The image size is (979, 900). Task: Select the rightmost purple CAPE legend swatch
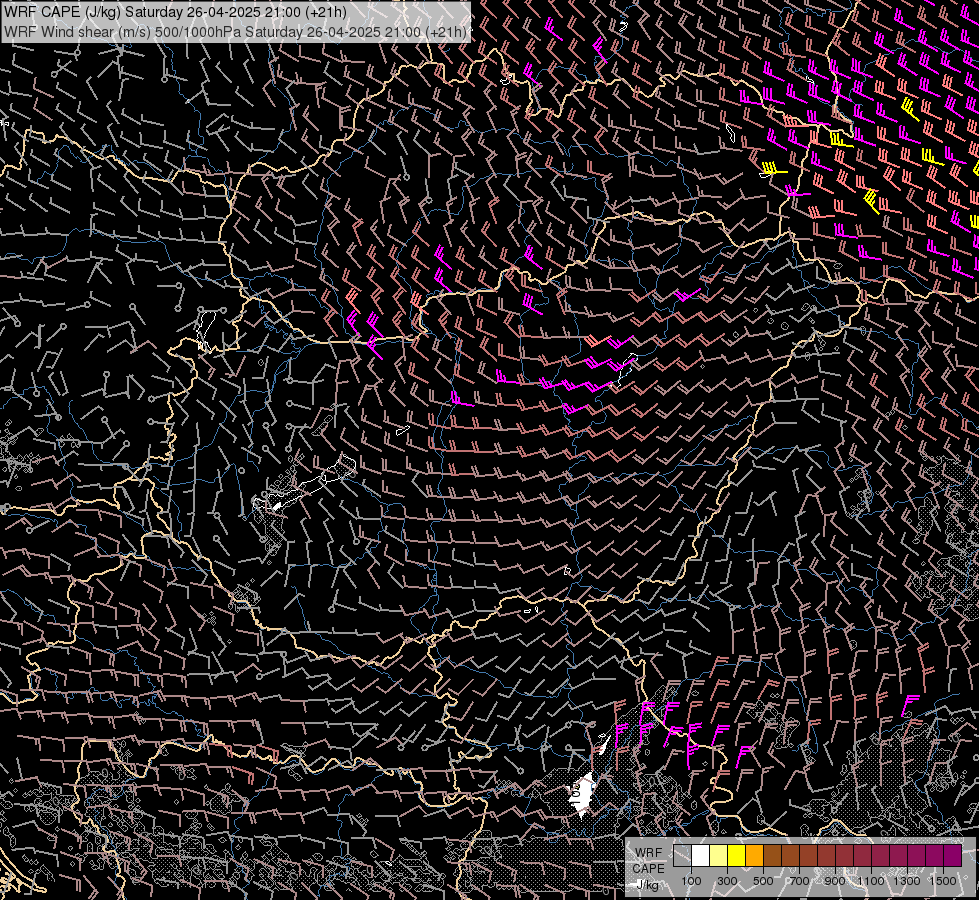click(x=952, y=855)
